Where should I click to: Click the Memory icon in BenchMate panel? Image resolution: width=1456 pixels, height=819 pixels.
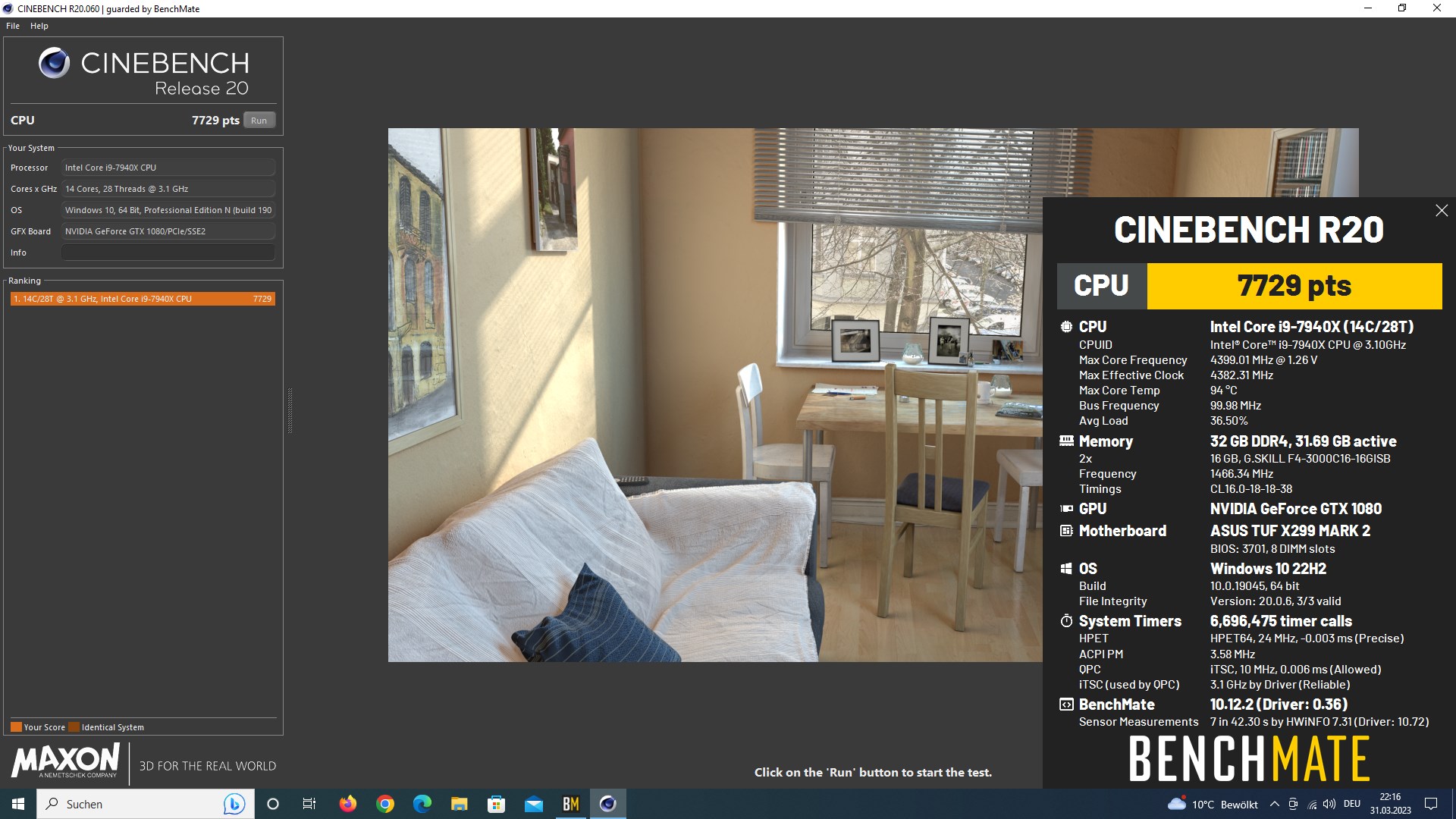[x=1066, y=441]
